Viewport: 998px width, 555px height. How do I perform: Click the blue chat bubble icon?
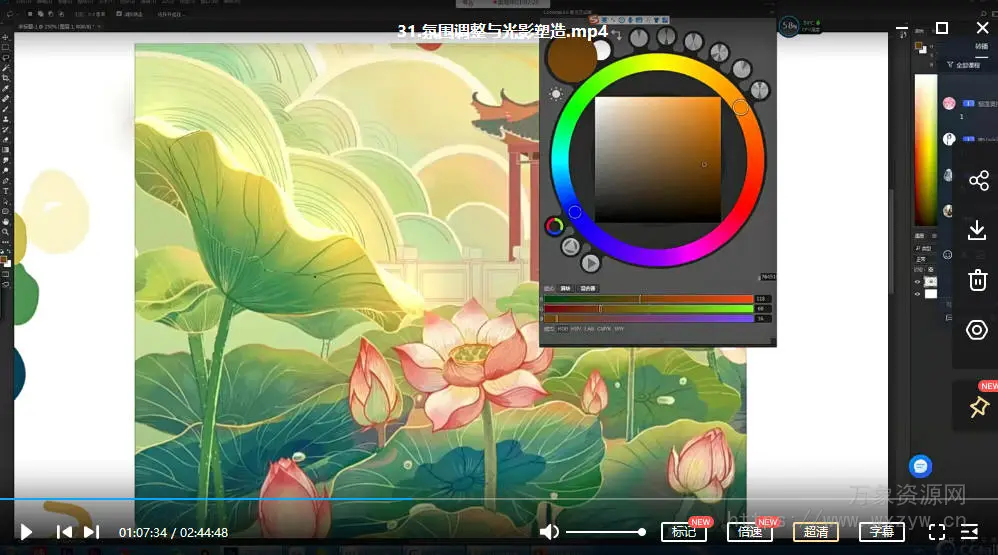point(921,466)
